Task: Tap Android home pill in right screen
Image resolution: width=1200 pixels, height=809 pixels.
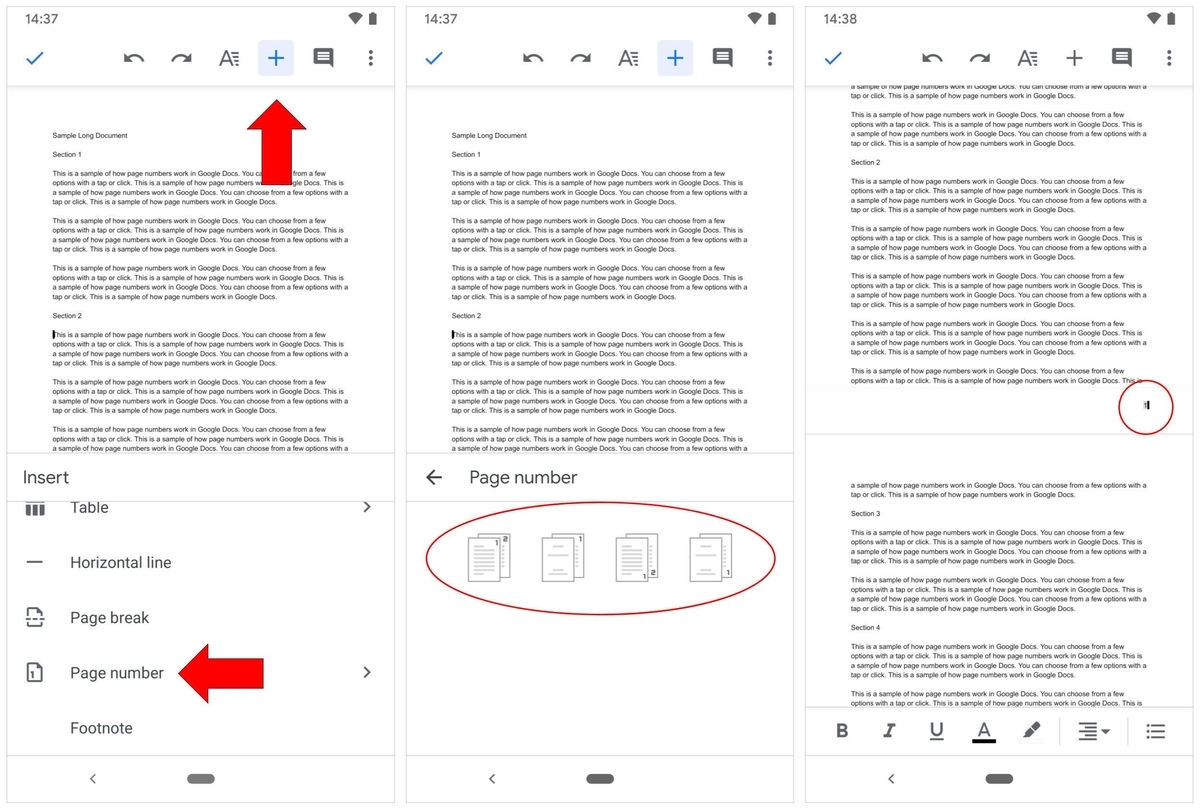Action: click(999, 779)
